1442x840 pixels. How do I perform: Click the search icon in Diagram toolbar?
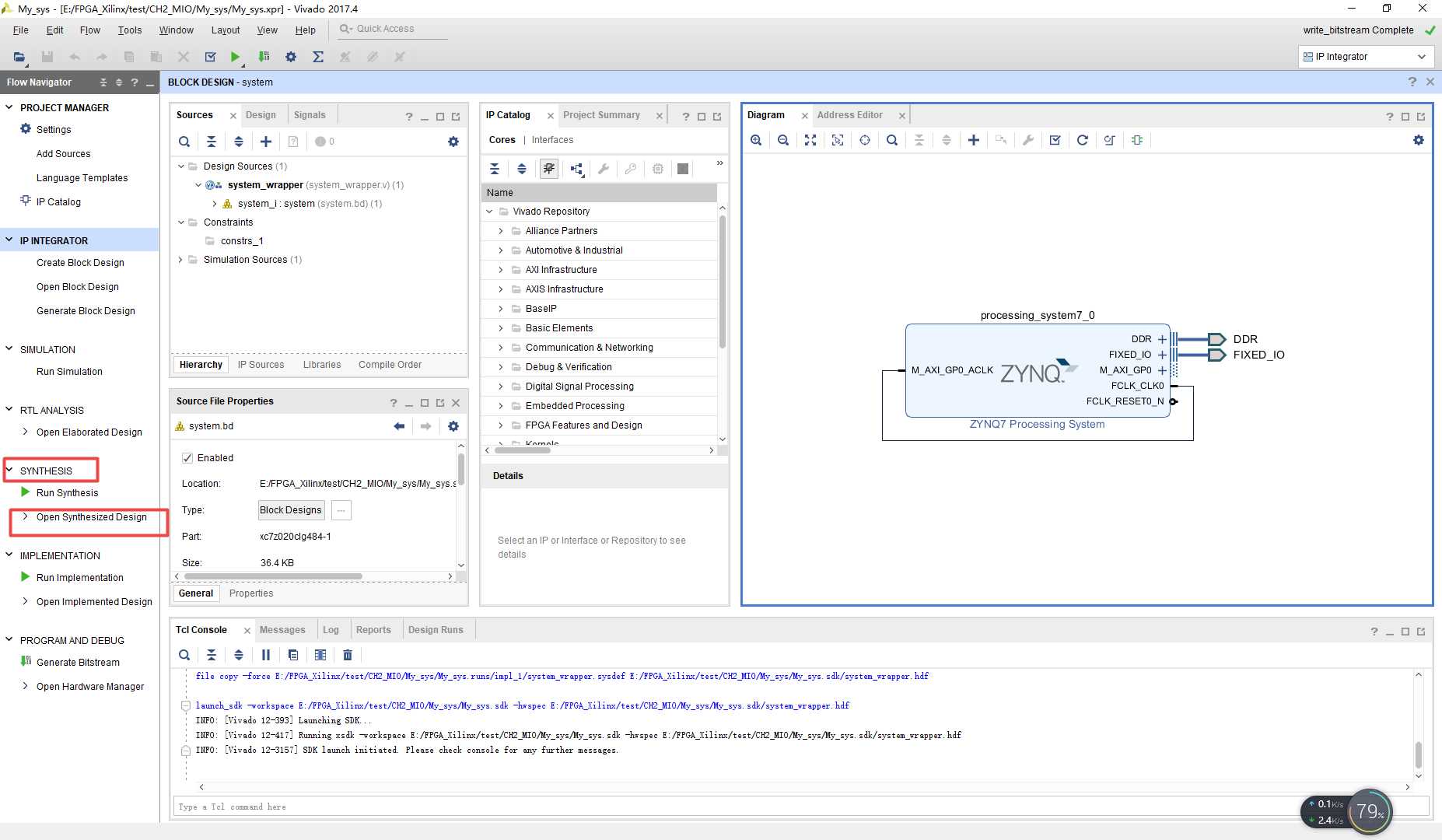[x=892, y=140]
